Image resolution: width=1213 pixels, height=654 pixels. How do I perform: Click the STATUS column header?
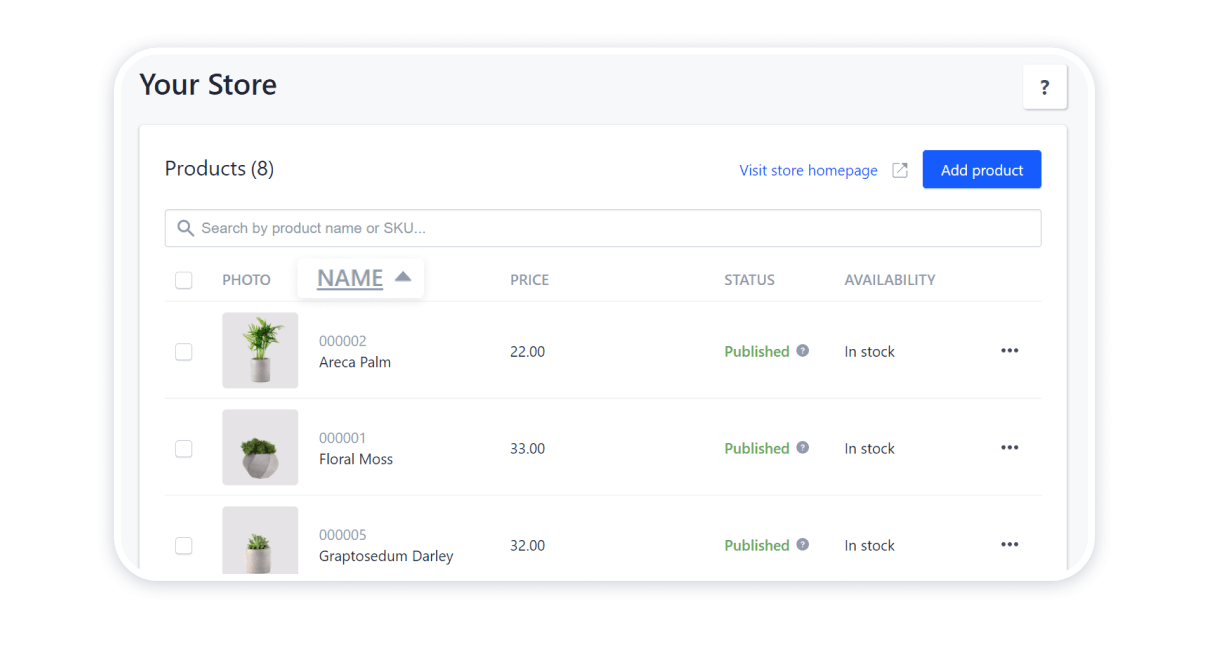(x=749, y=279)
